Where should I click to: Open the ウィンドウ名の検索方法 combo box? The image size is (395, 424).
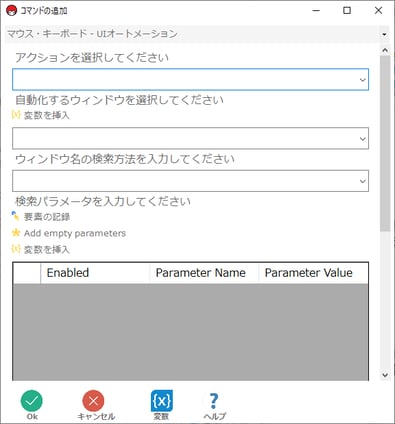click(x=190, y=181)
